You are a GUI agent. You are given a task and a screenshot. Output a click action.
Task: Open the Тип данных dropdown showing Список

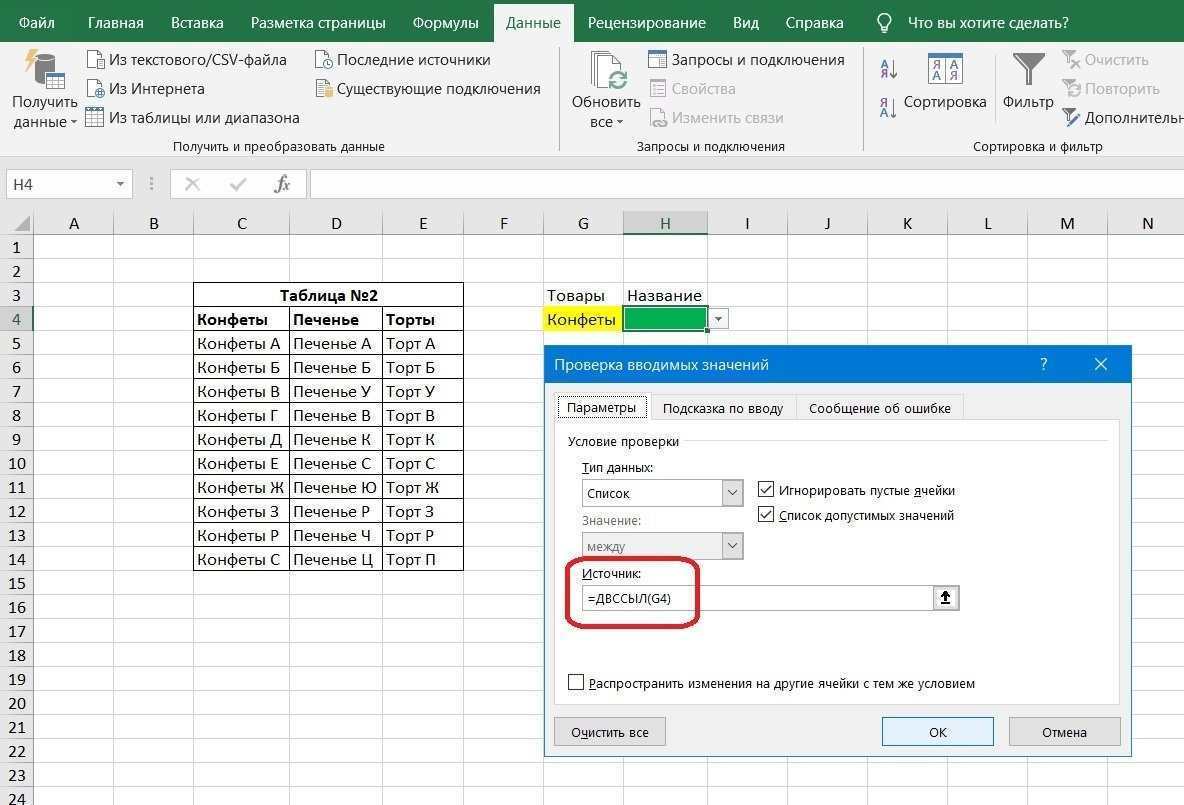732,492
